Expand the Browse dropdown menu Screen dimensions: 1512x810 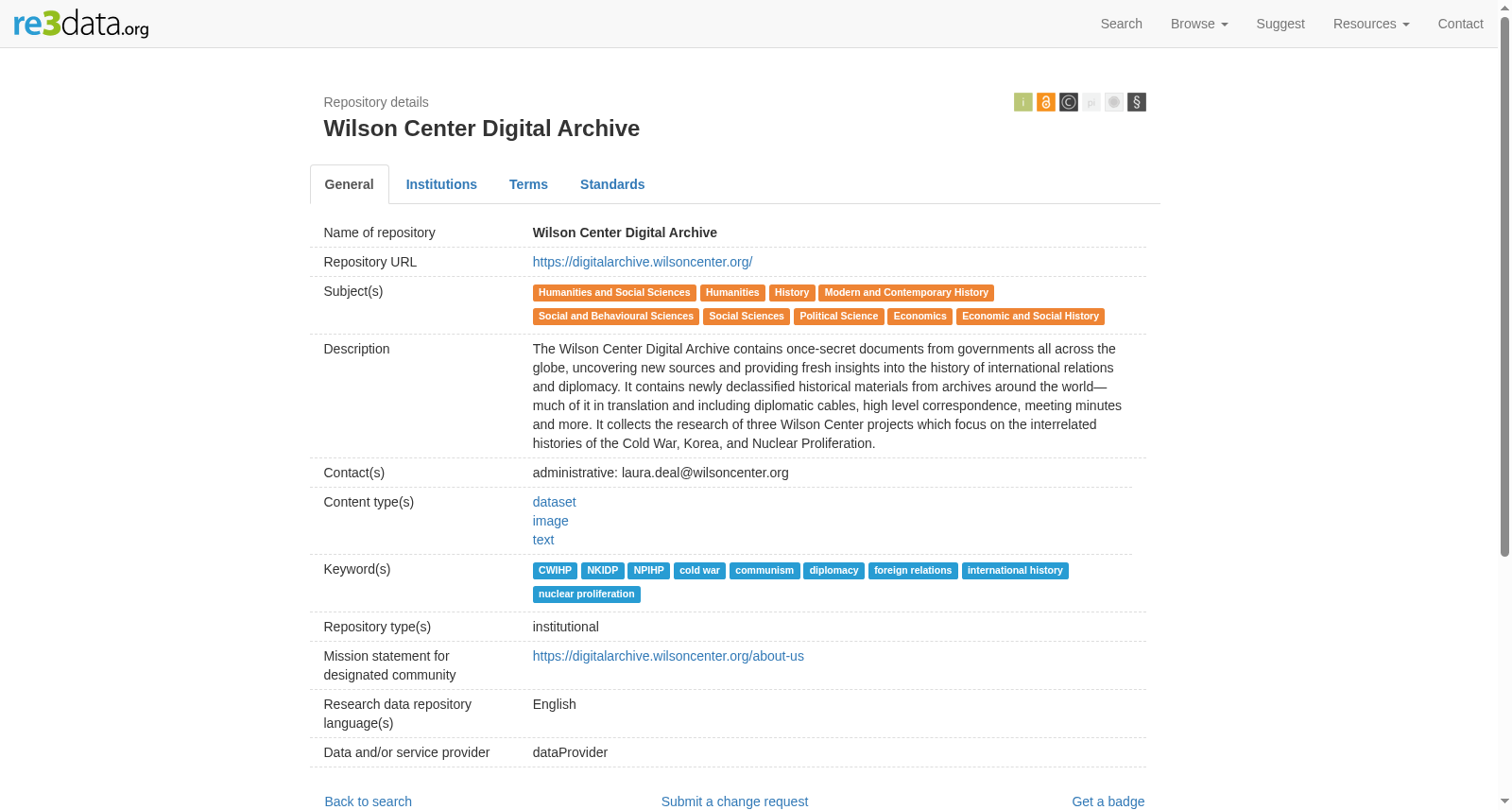(1199, 24)
